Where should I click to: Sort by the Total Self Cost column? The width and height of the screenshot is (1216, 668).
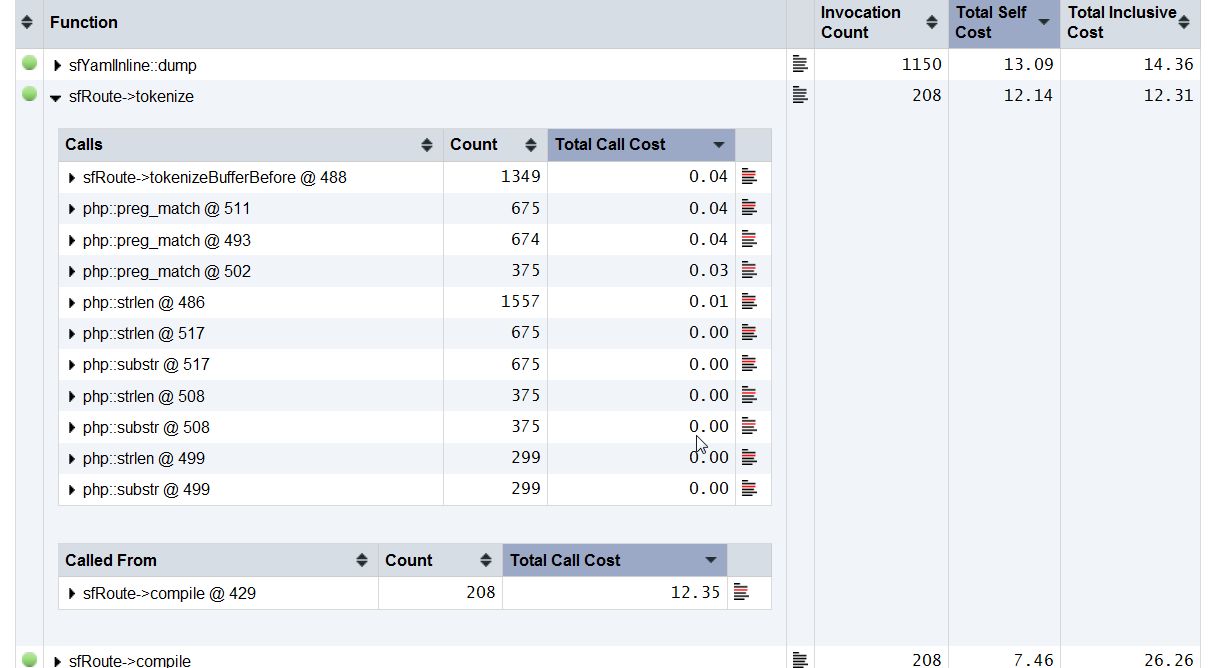(1003, 23)
